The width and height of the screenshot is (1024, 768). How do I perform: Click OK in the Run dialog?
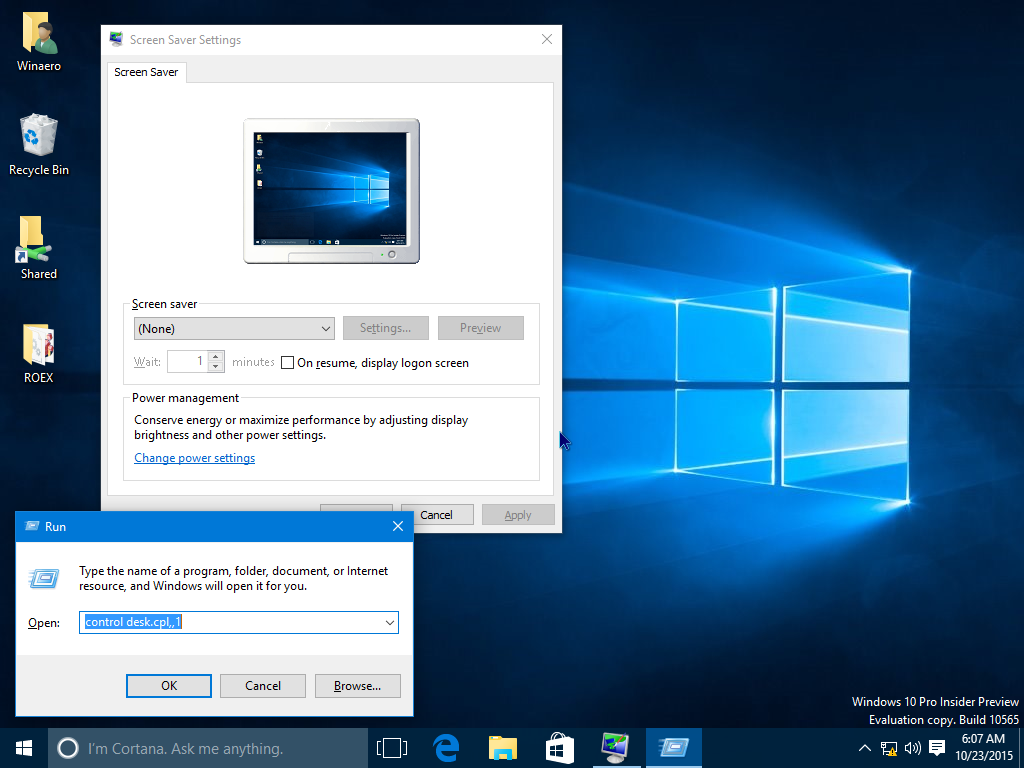[x=169, y=686]
